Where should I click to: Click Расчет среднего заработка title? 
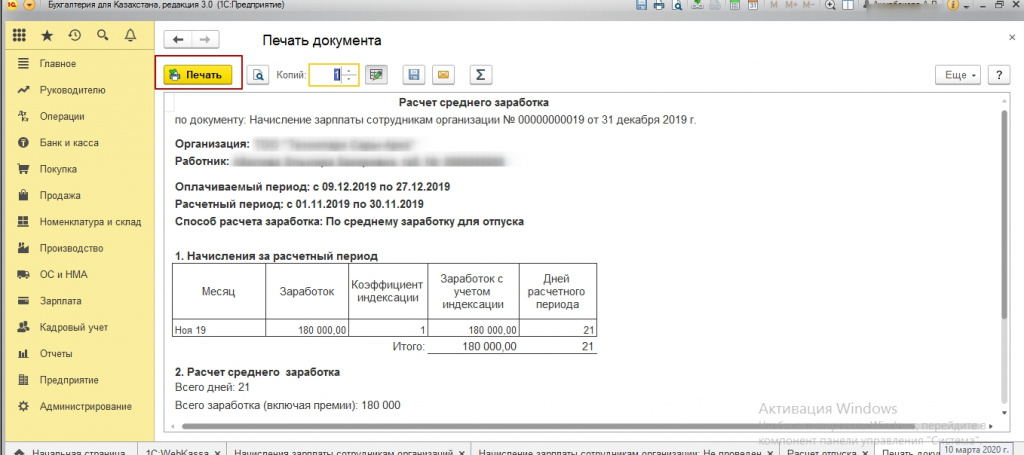473,102
